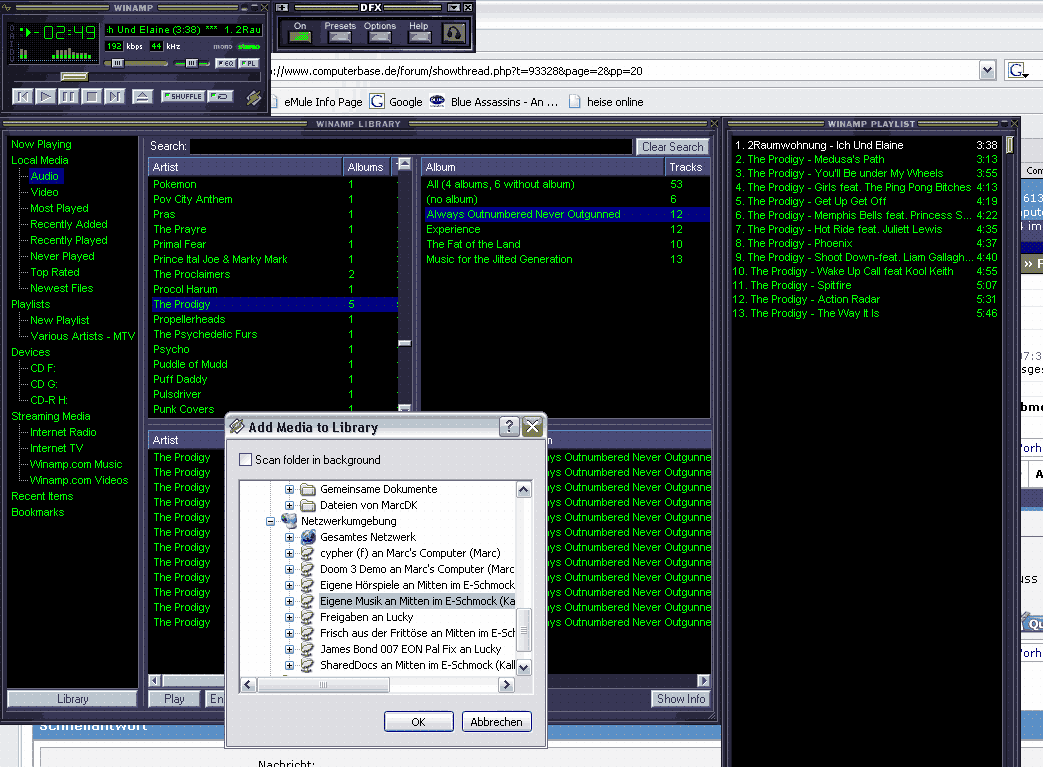The width and height of the screenshot is (1043, 767).
Task: Click the DFX headphones icon
Action: (x=454, y=32)
